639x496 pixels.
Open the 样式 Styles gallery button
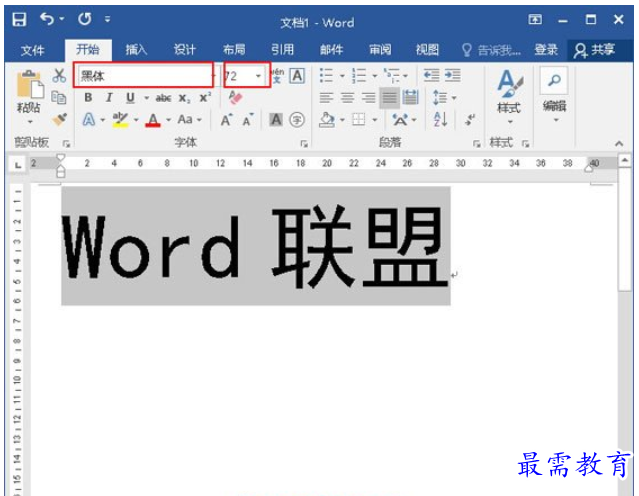coord(509,96)
